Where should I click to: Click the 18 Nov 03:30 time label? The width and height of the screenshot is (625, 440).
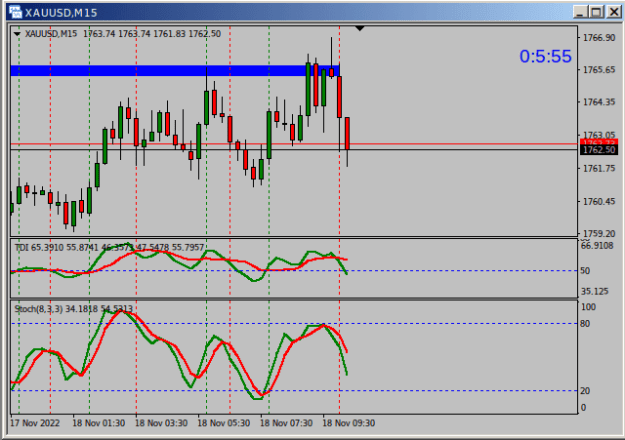[161, 423]
